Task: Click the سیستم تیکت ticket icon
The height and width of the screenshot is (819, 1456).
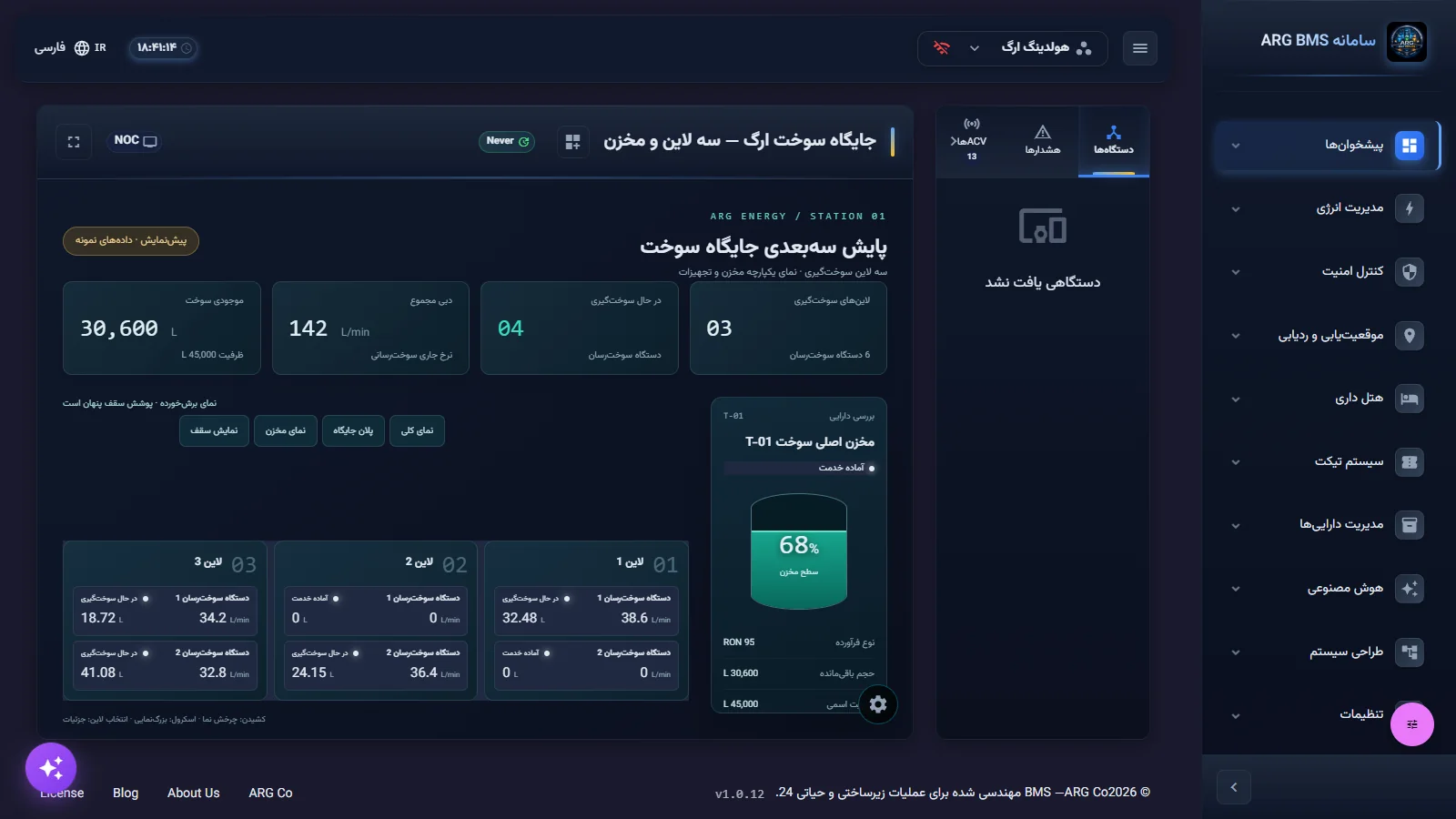Action: tap(1410, 462)
